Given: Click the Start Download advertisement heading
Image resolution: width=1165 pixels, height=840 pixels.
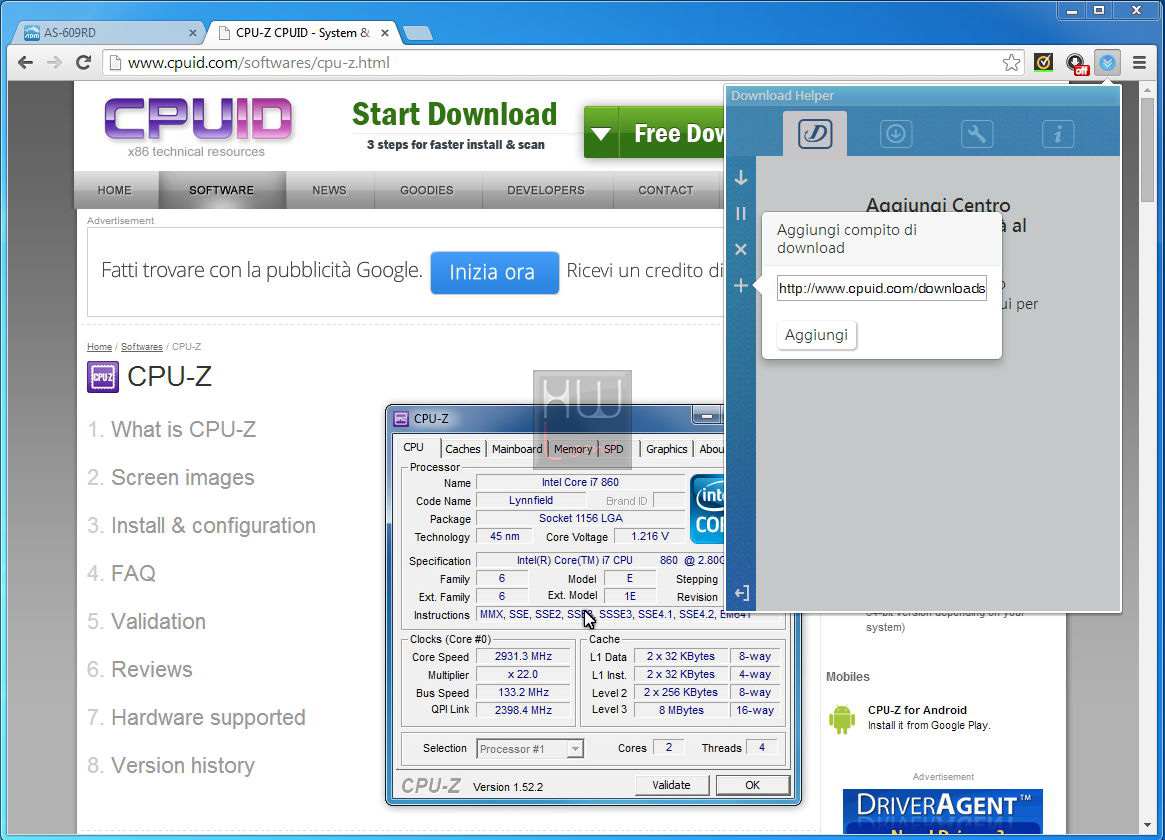Looking at the screenshot, I should (x=455, y=114).
